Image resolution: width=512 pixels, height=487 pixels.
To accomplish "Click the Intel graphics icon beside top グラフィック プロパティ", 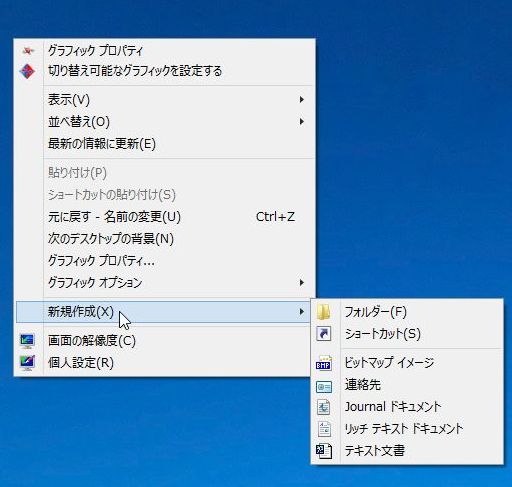I will (28, 51).
